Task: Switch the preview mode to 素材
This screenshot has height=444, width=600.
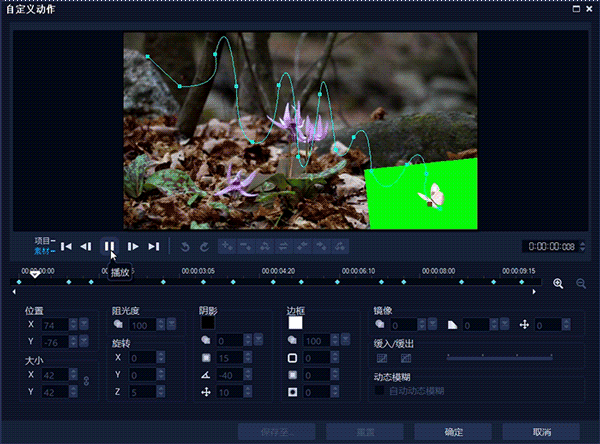Action: point(45,251)
